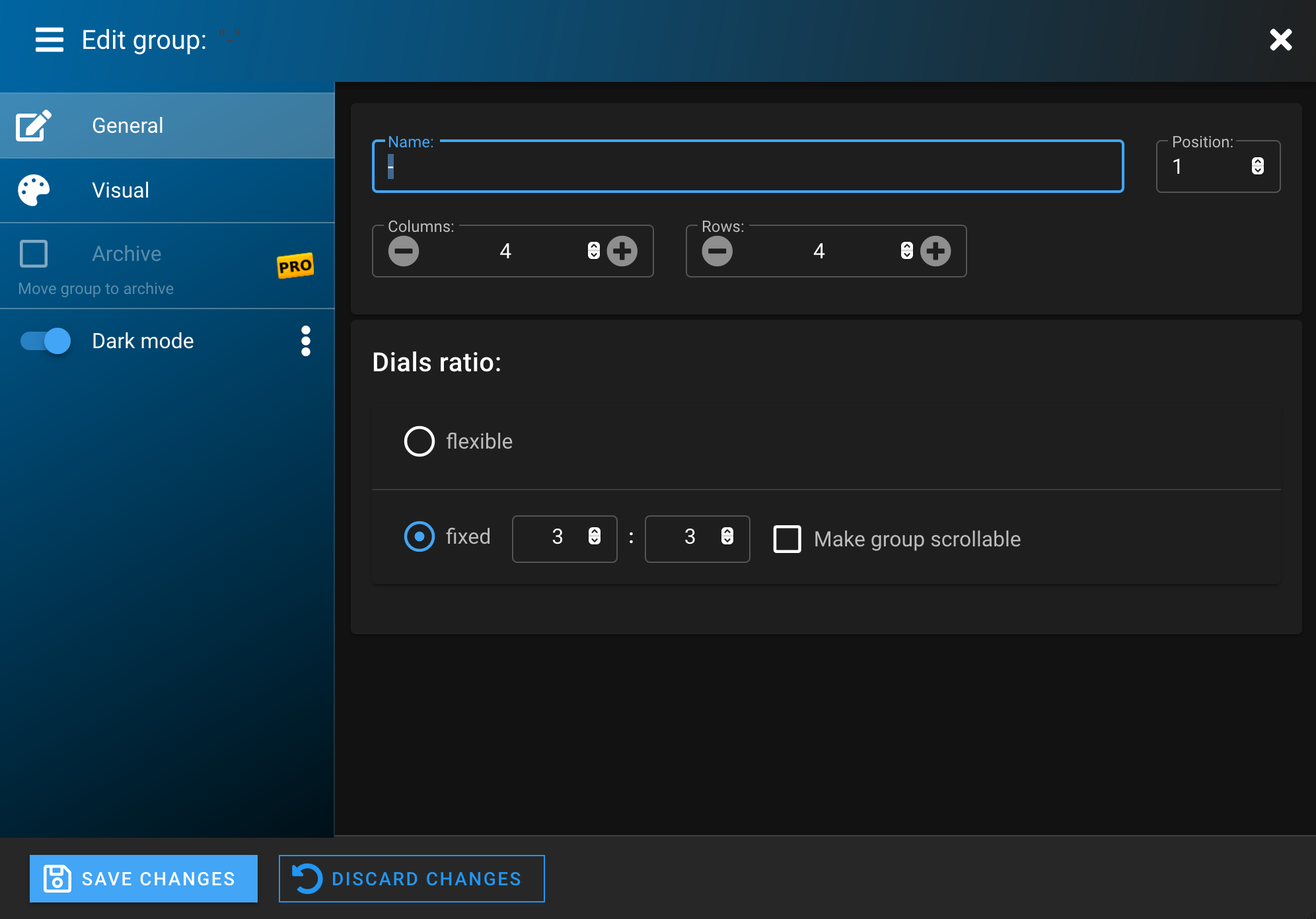
Task: Click the Rows plus icon
Action: 935,251
